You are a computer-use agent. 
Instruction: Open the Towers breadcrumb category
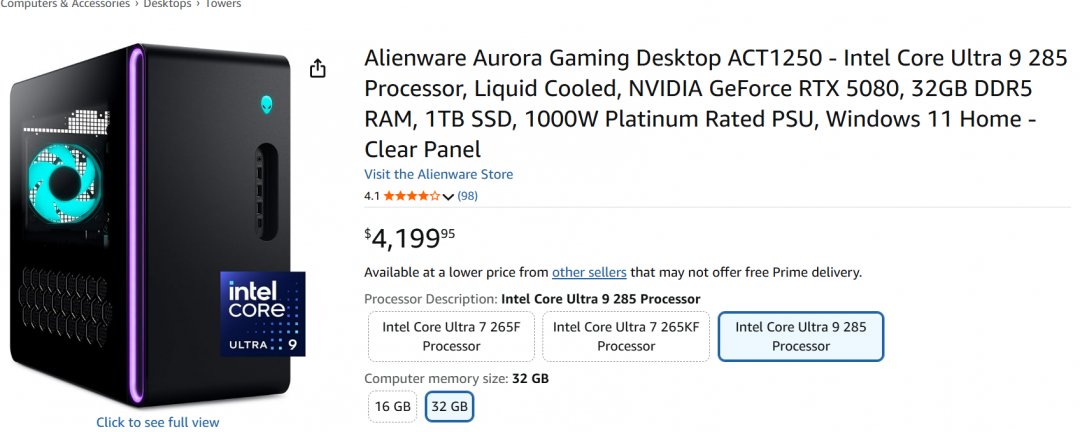pyautogui.click(x=223, y=4)
